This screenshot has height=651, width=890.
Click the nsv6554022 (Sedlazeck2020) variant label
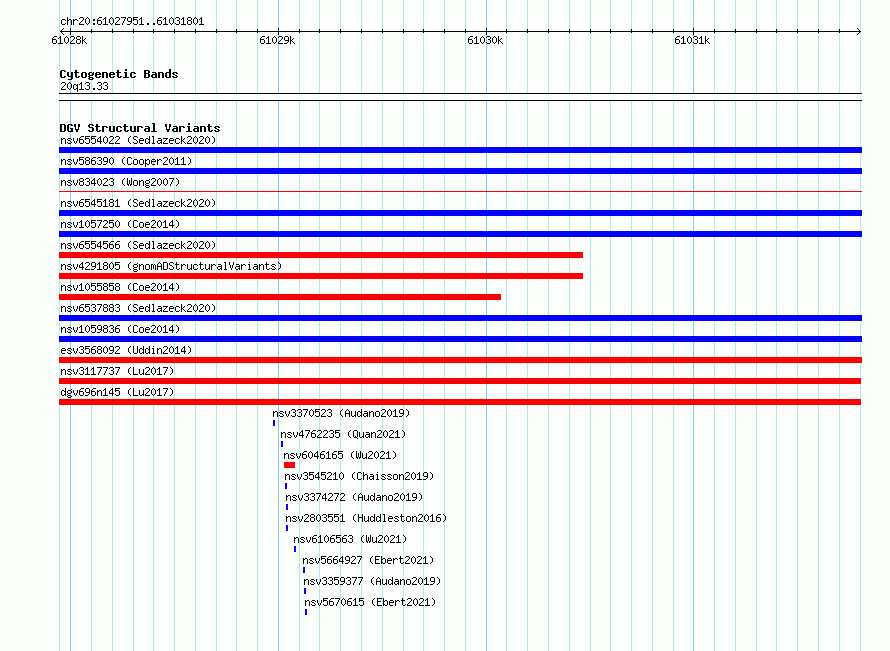(138, 140)
